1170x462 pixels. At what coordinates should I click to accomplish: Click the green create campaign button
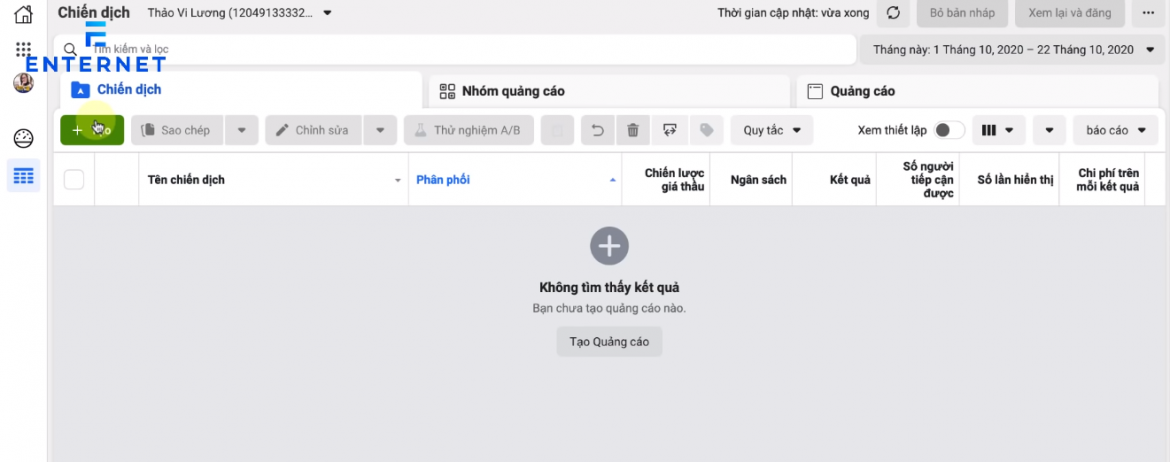[92, 130]
